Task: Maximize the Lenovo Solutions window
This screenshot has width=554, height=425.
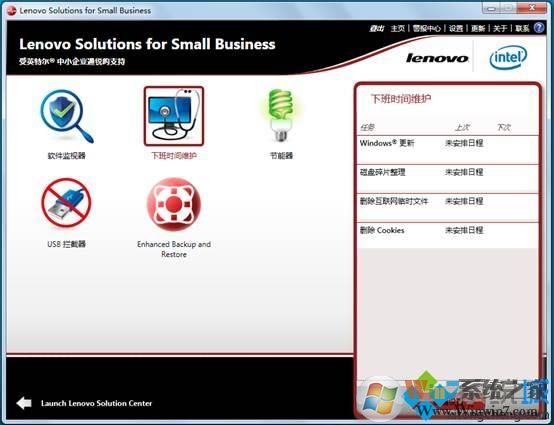Action: pyautogui.click(x=509, y=7)
